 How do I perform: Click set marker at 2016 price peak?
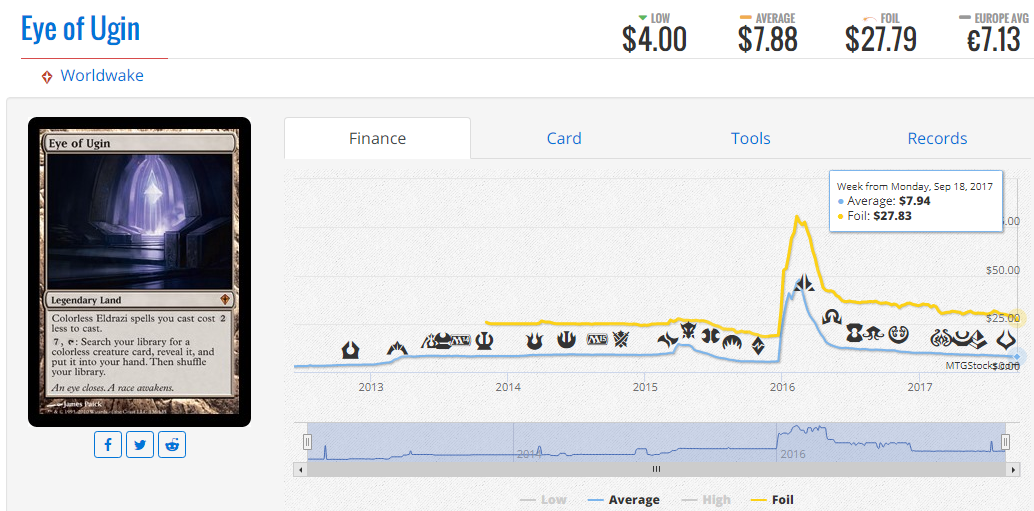point(803,284)
